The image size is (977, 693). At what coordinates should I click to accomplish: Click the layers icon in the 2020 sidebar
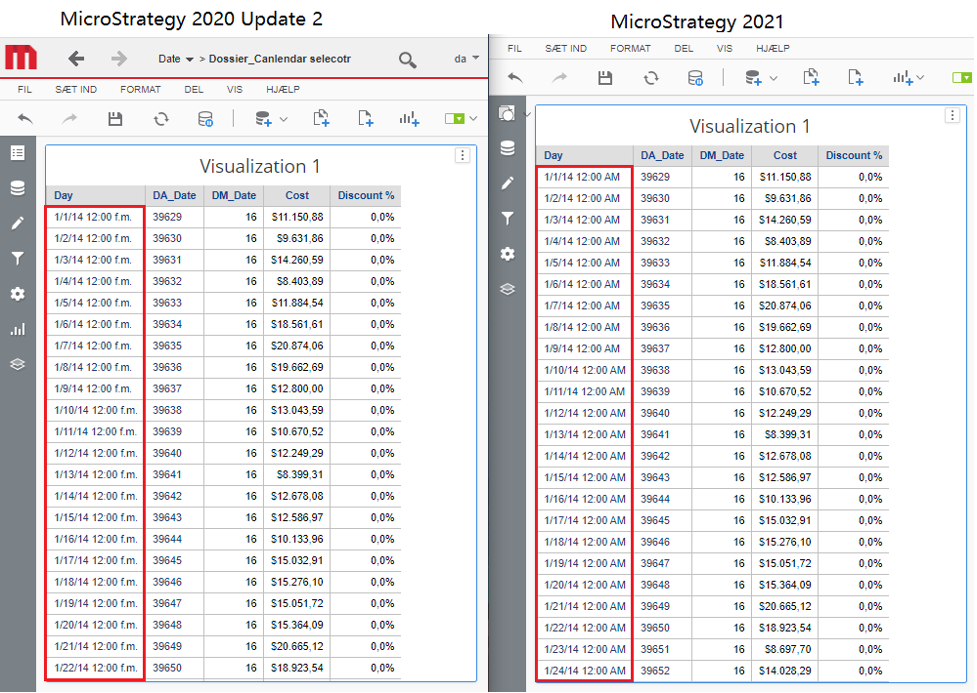(17, 364)
